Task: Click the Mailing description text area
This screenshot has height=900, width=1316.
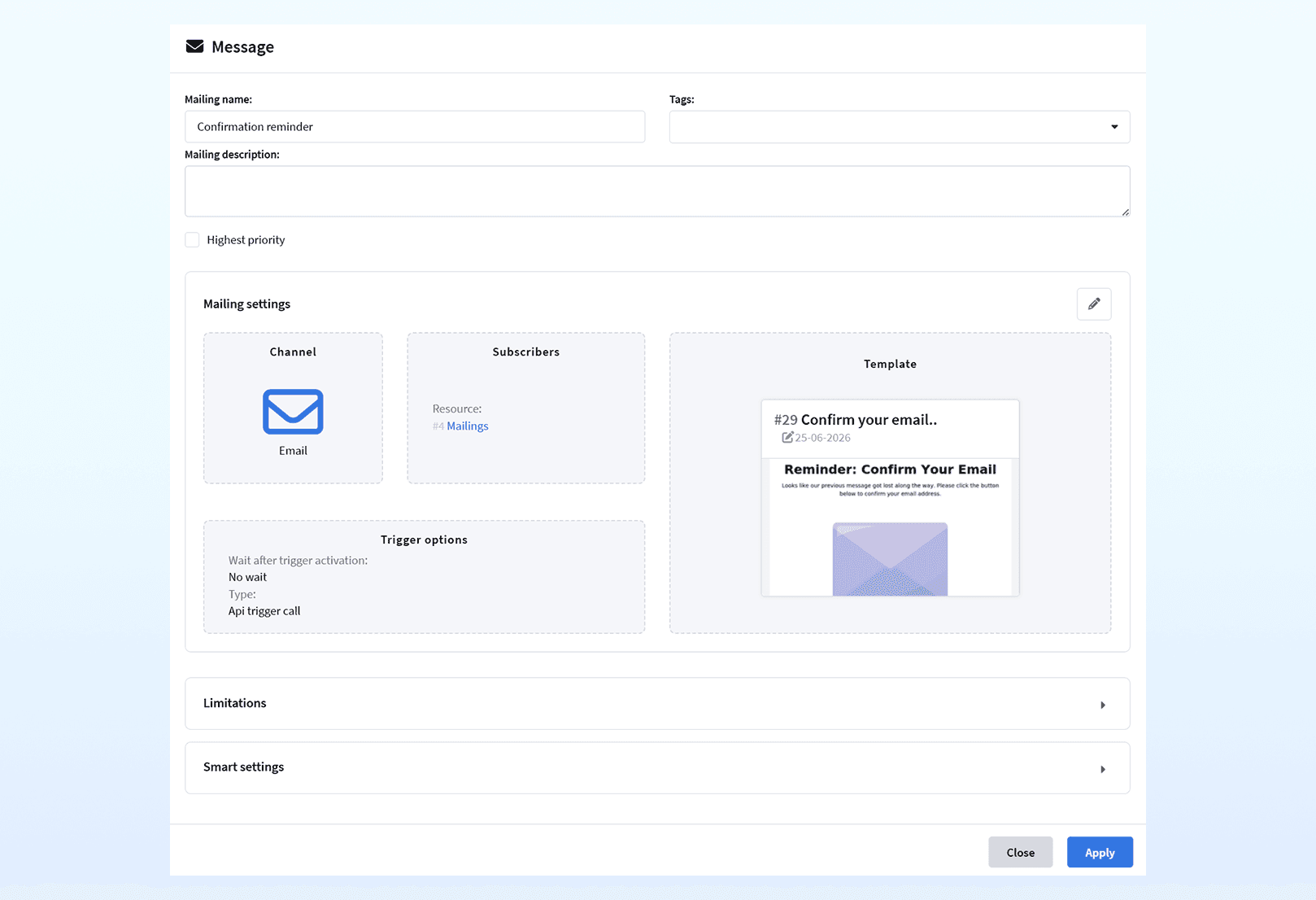Action: [x=657, y=191]
